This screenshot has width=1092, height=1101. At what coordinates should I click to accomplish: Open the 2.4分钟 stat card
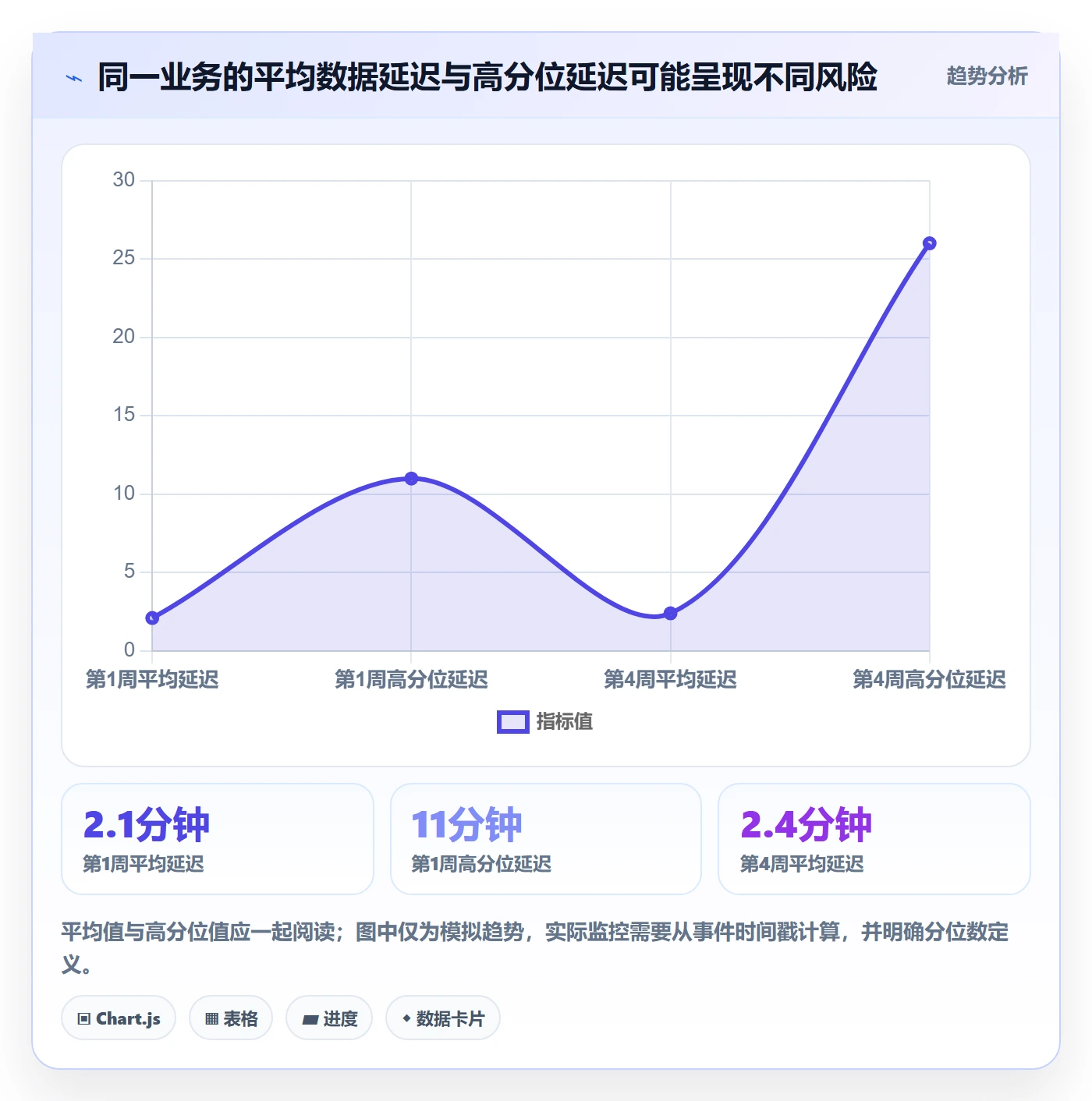(874, 839)
